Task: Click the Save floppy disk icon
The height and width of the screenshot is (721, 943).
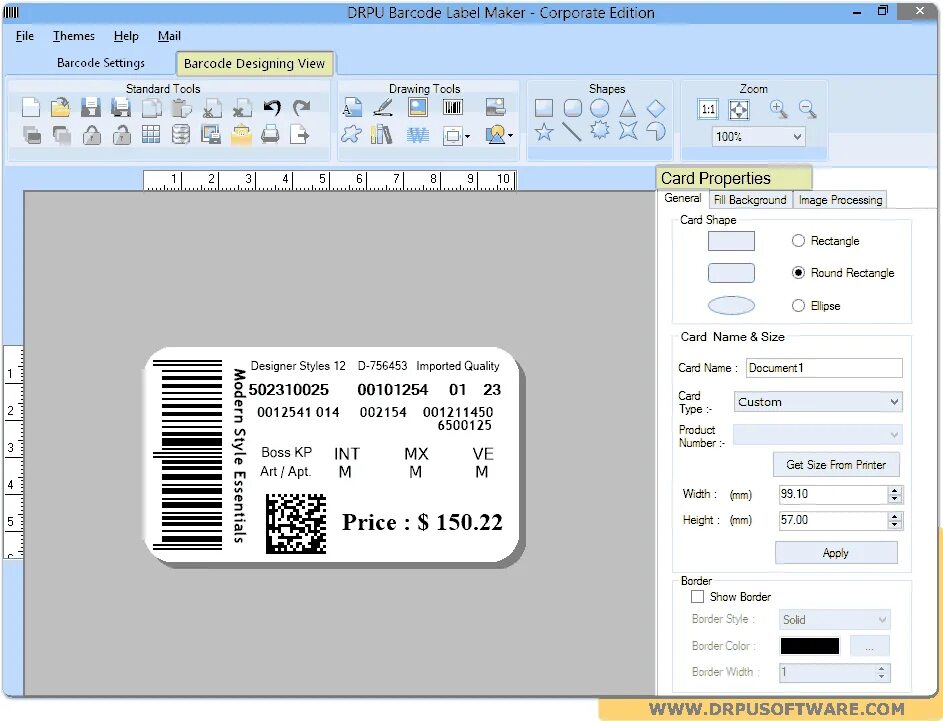Action: point(91,108)
